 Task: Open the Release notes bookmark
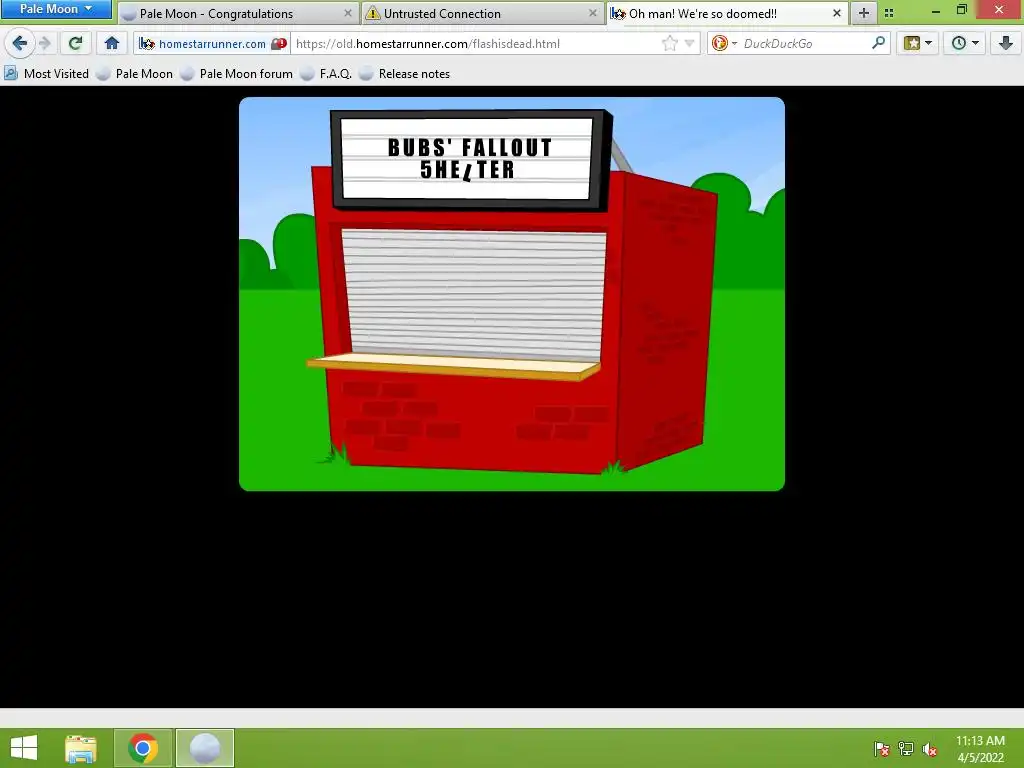405,74
